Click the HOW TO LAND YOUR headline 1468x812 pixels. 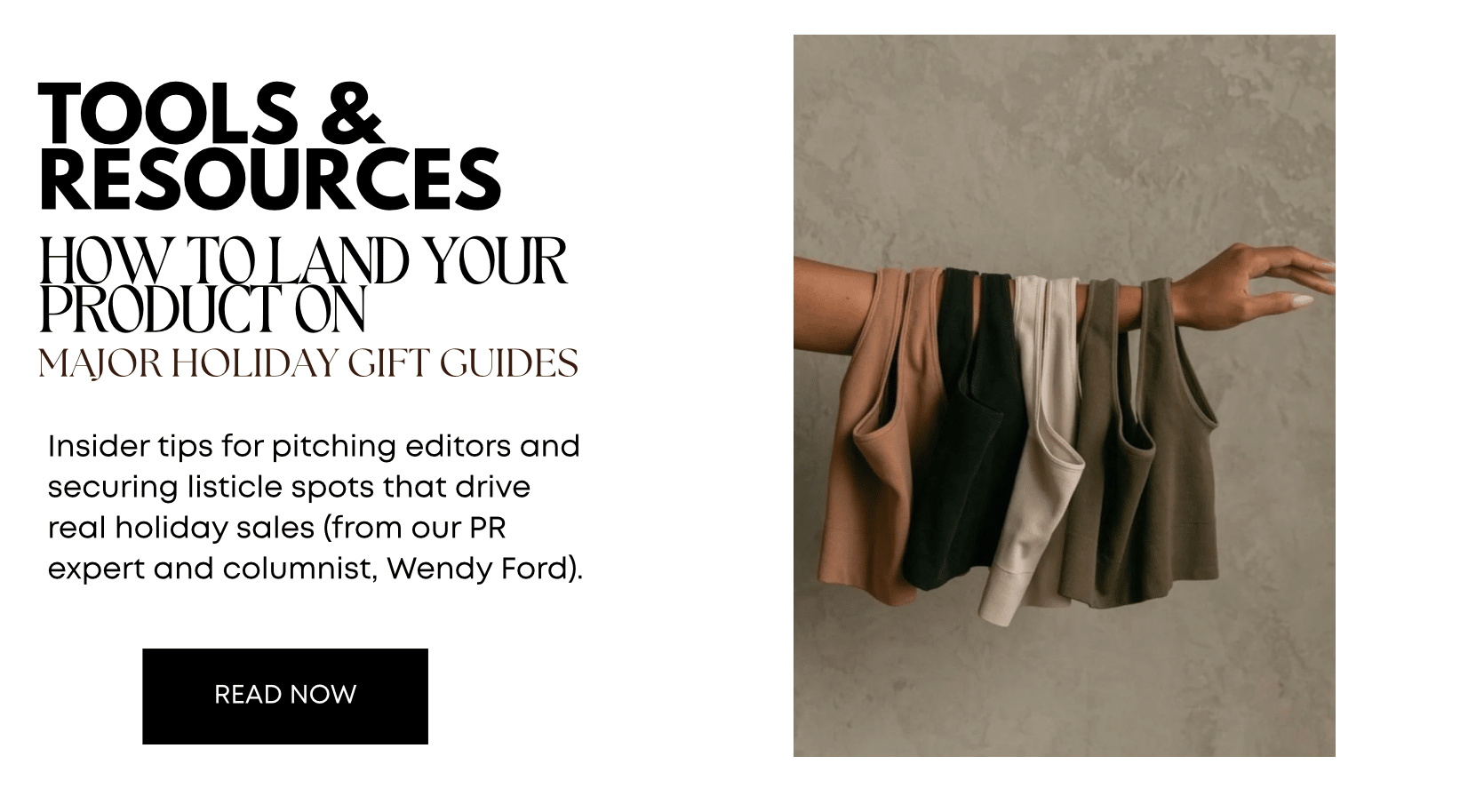(303, 262)
